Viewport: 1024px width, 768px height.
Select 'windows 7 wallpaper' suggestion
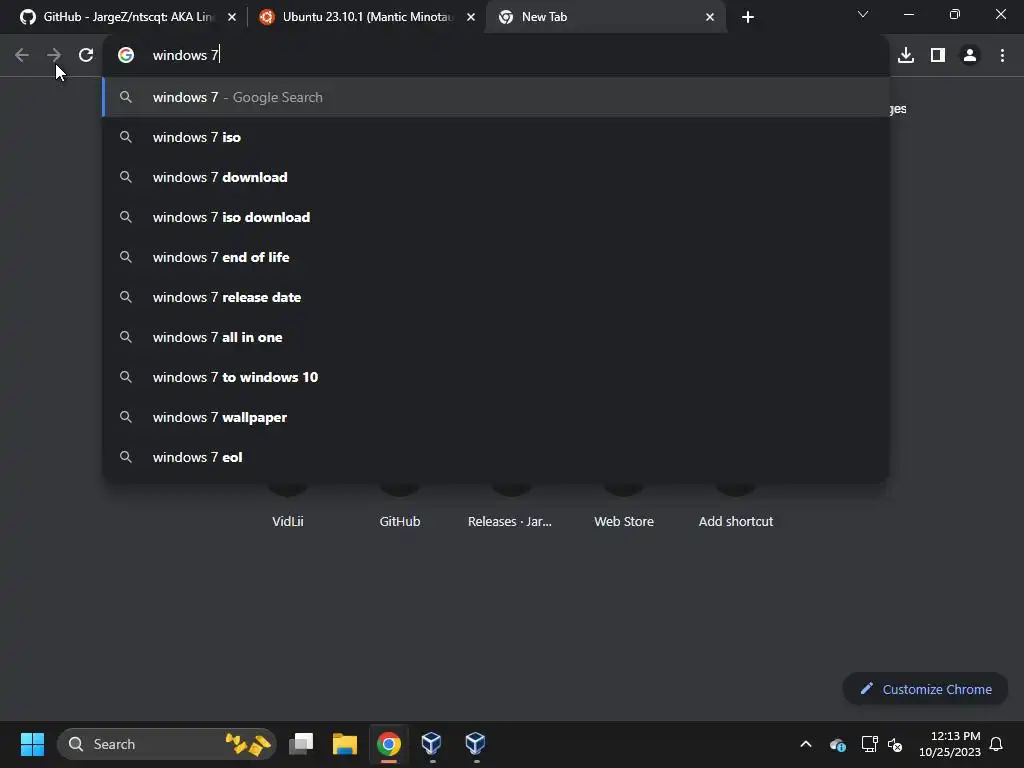pyautogui.click(x=496, y=417)
